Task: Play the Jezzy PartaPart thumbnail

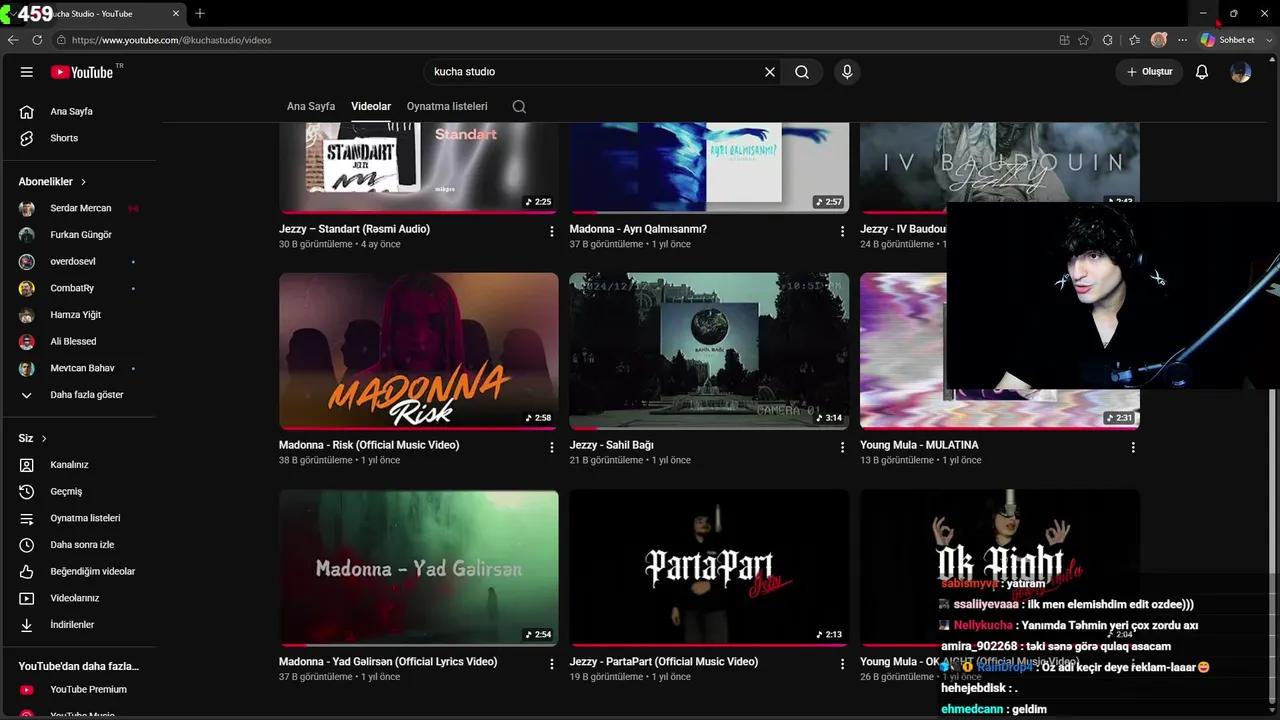Action: (x=709, y=568)
